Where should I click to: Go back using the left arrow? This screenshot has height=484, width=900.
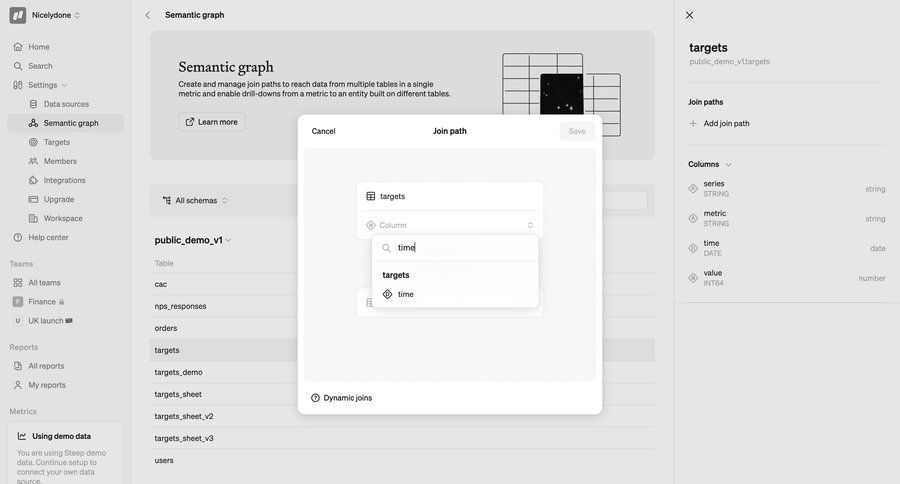(x=148, y=15)
